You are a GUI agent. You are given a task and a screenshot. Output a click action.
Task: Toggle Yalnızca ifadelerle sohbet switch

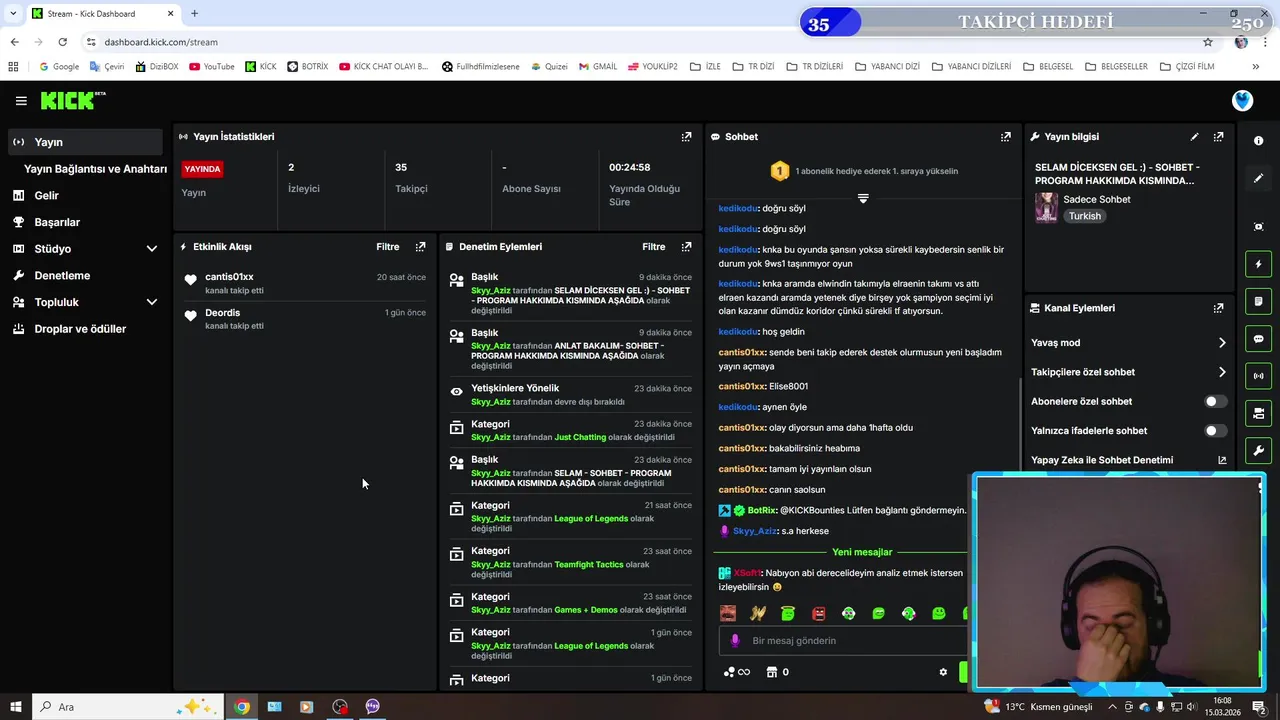tap(1215, 431)
